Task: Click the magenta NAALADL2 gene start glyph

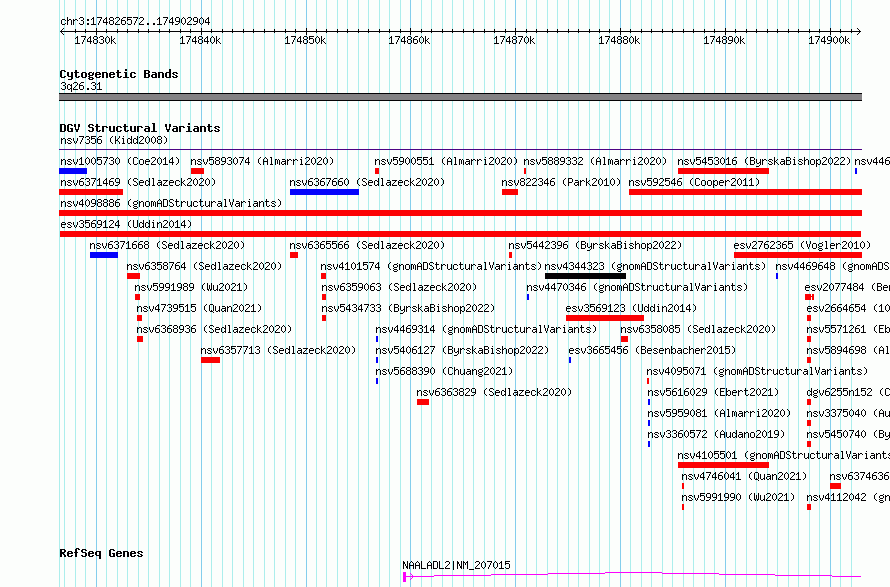Action: click(x=405, y=577)
